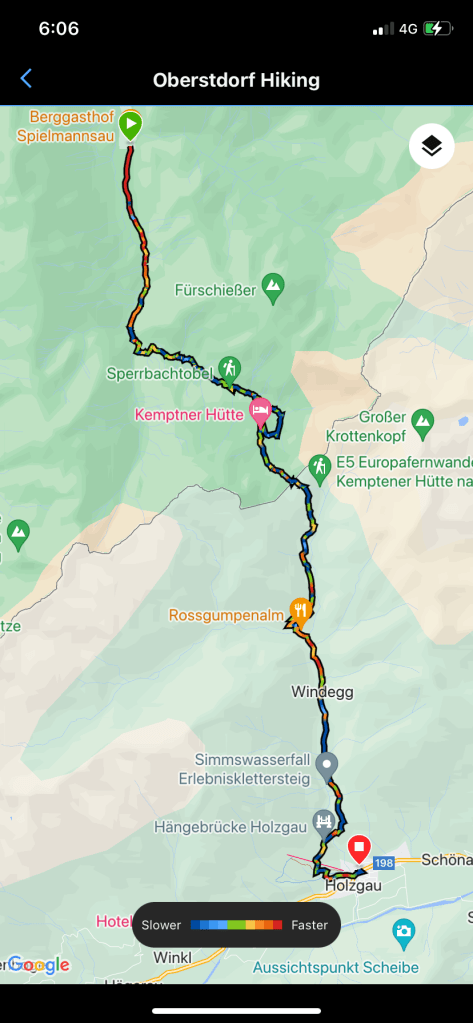473x1023 pixels.
Task: Tap the green start marker at Spielmannsau
Action: 130,126
